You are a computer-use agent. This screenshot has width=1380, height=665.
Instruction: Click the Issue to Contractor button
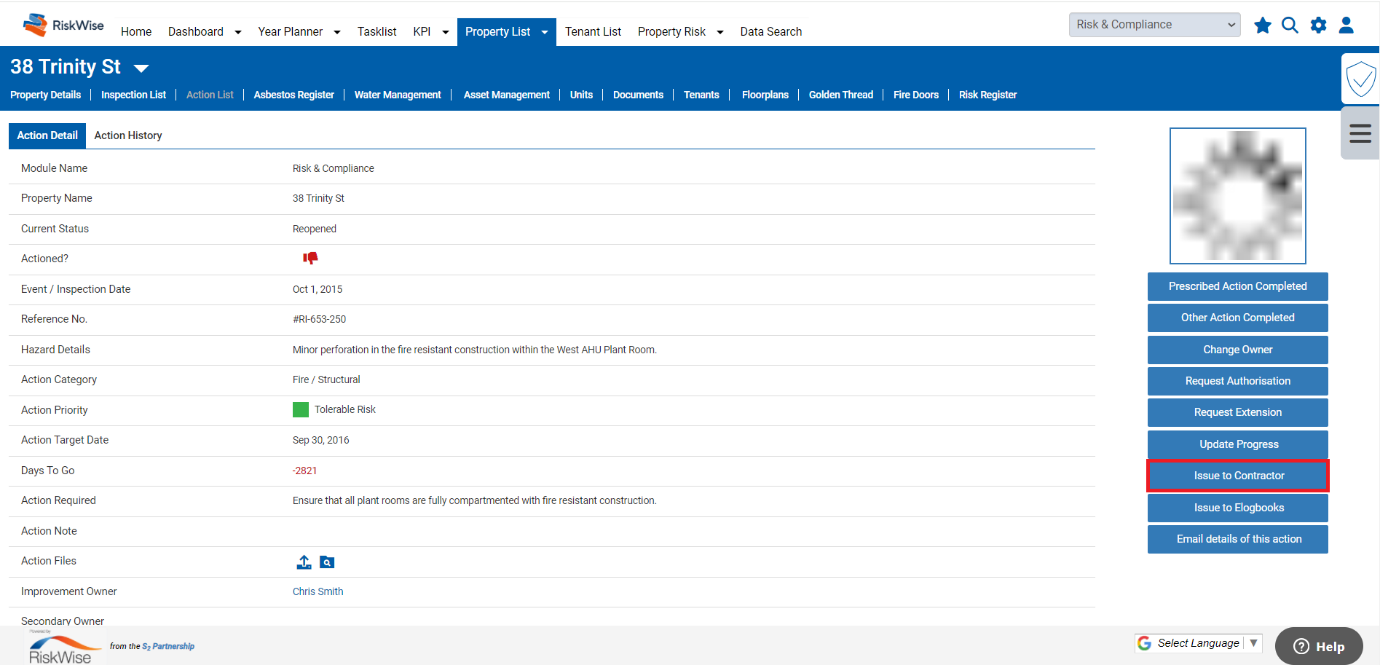1238,476
